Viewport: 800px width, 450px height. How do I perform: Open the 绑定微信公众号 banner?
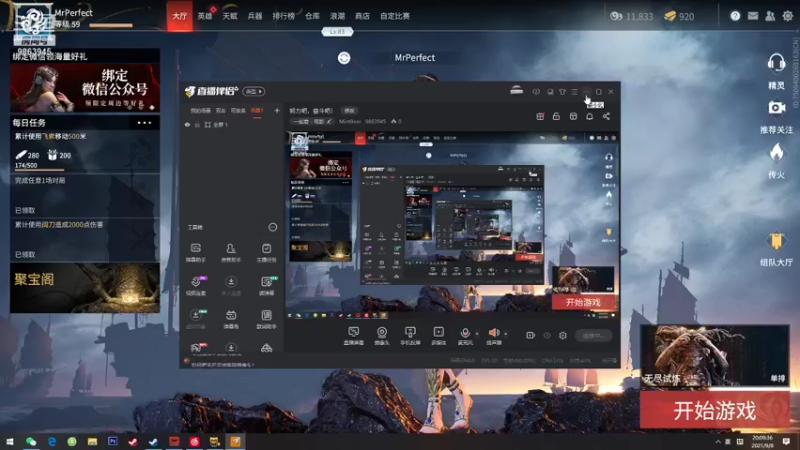click(x=85, y=88)
